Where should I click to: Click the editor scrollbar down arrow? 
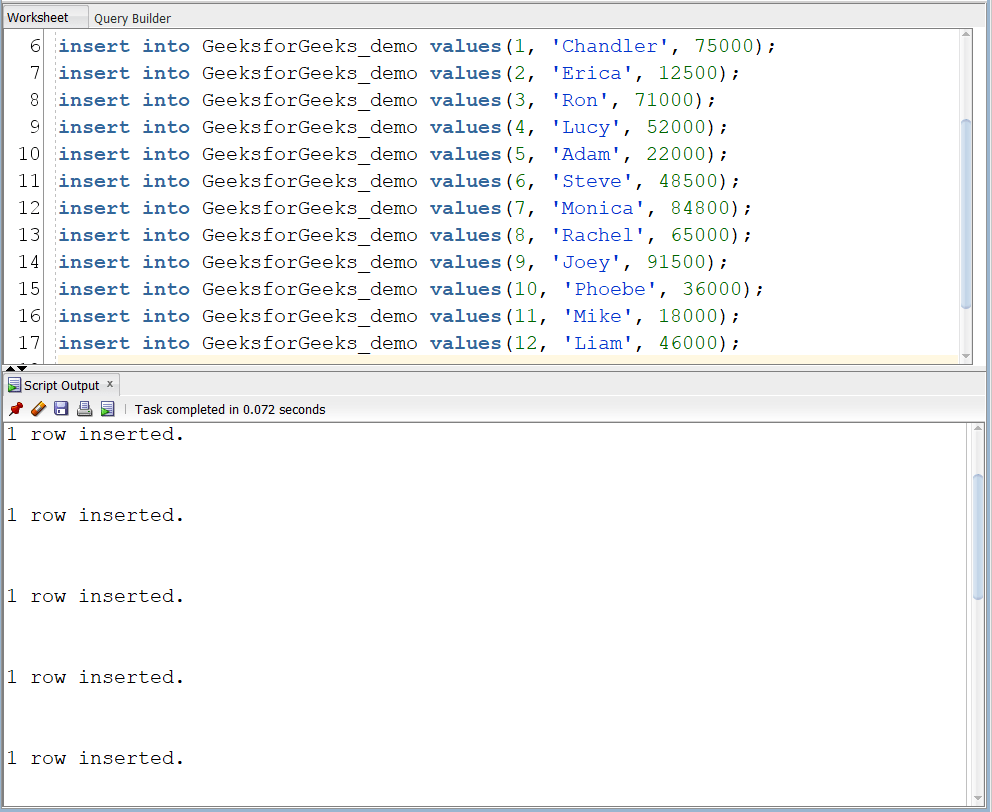point(967,355)
